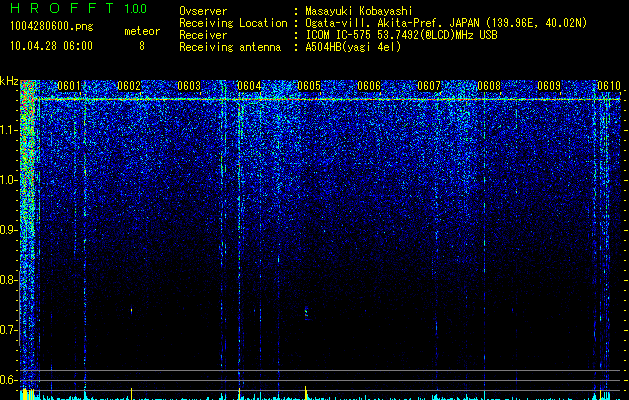
Task: Click the yellow intensity spike below 0602
Action: pos(131,394)
